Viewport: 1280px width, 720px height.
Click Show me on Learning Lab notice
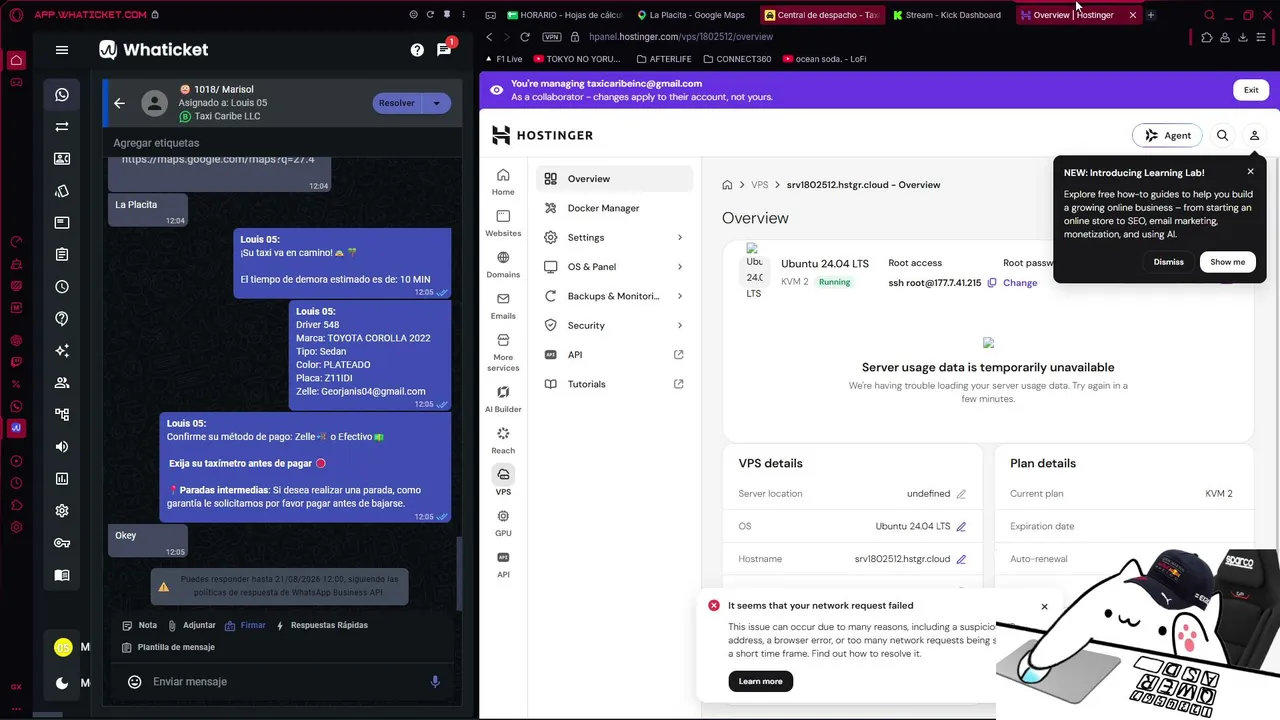(1227, 262)
